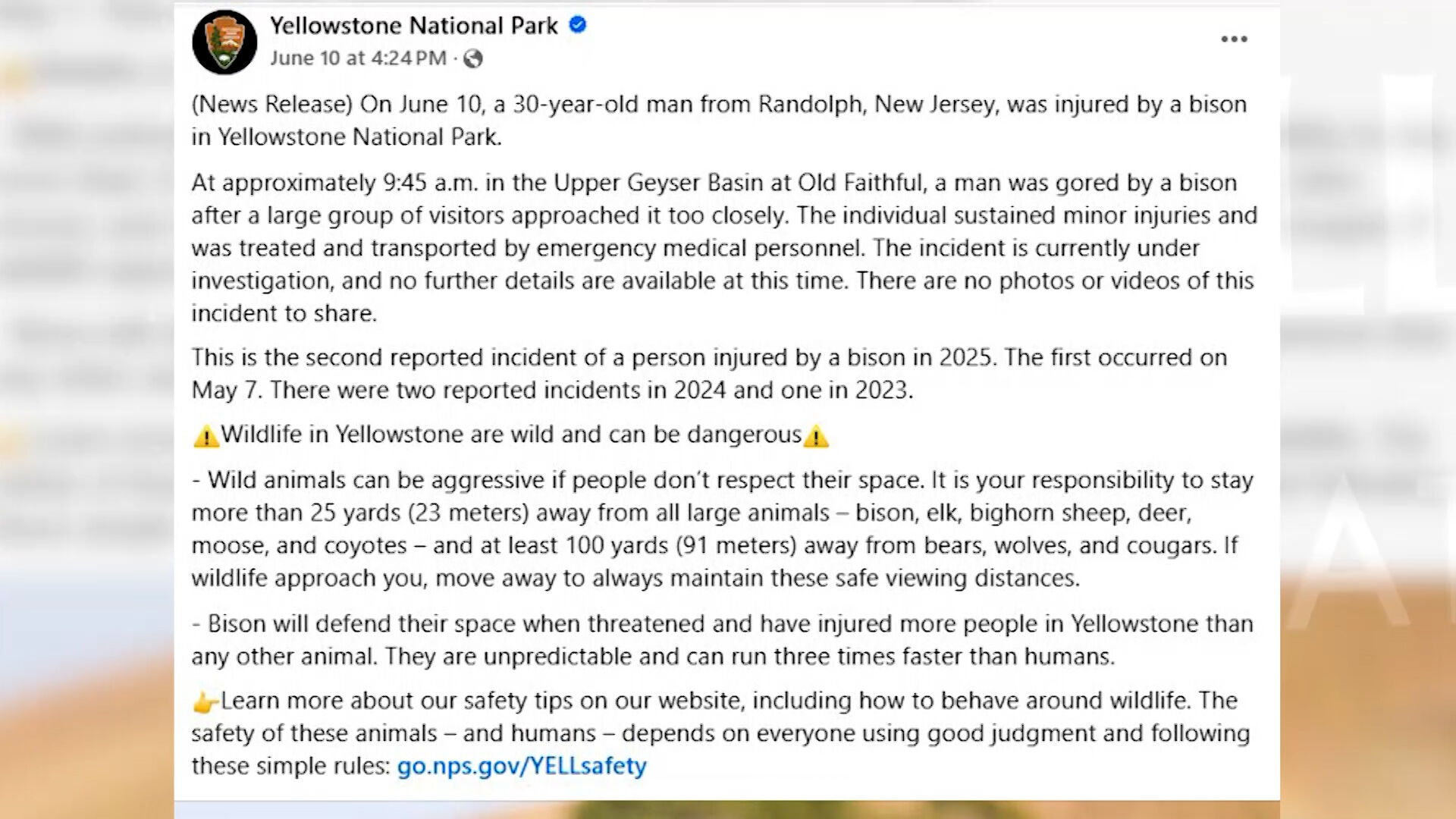Click the Yellowstone National Park profile logo
Image resolution: width=1456 pixels, height=819 pixels.
tap(224, 42)
